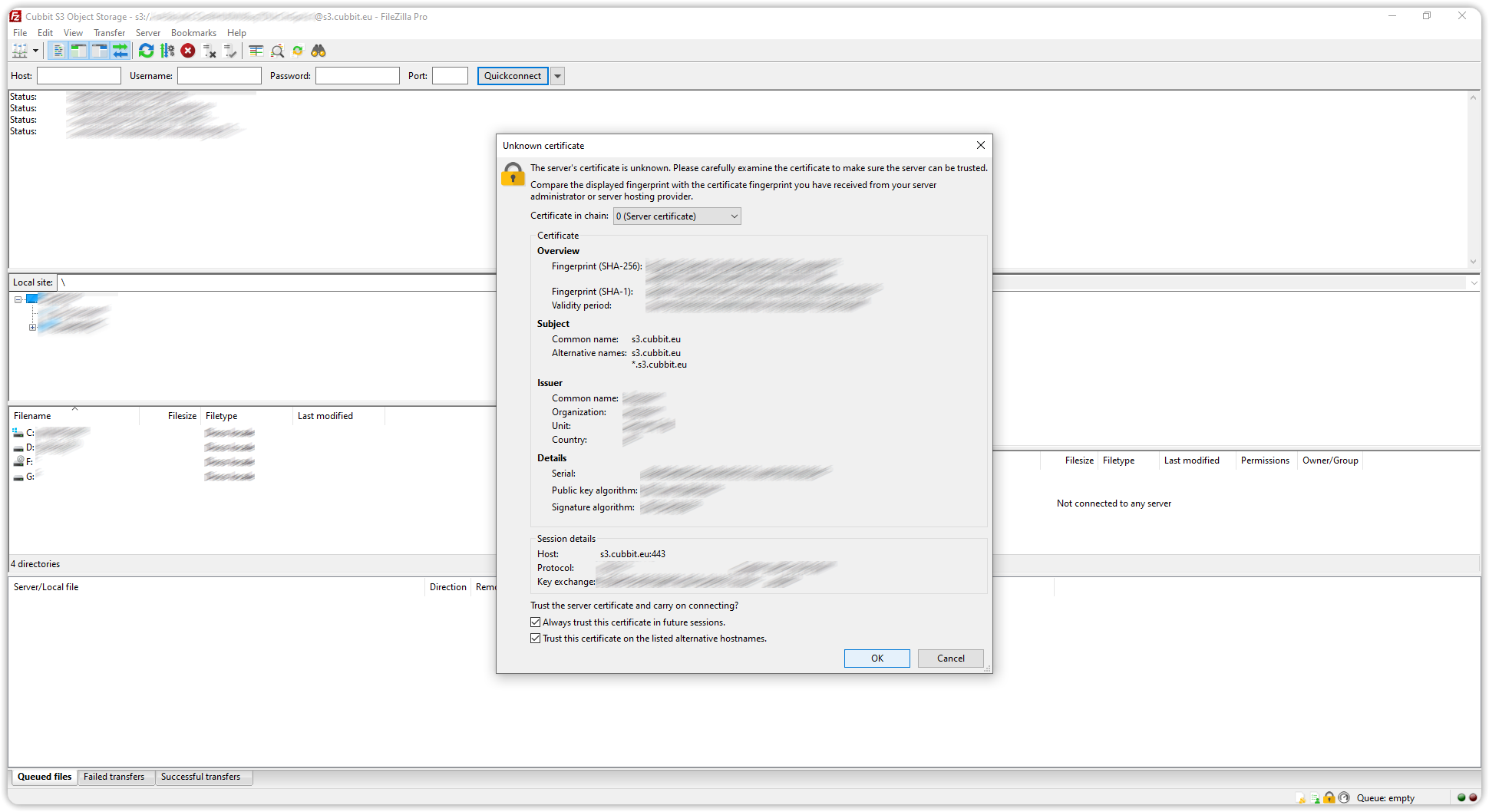Viewport: 1489px width, 812px height.
Task: Open the remote site path dropdown
Action: (x=1474, y=282)
